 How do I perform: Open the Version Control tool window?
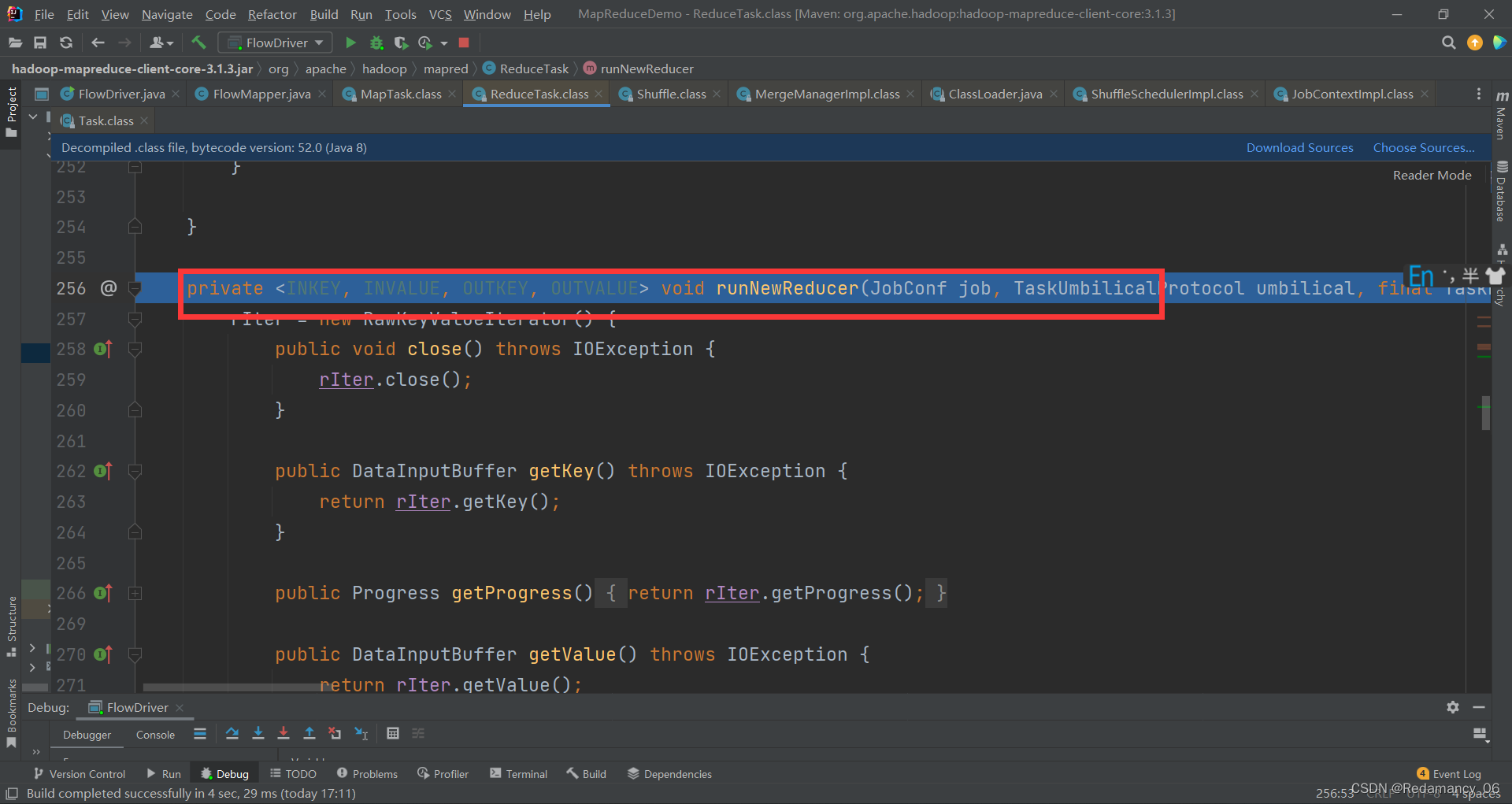click(80, 774)
